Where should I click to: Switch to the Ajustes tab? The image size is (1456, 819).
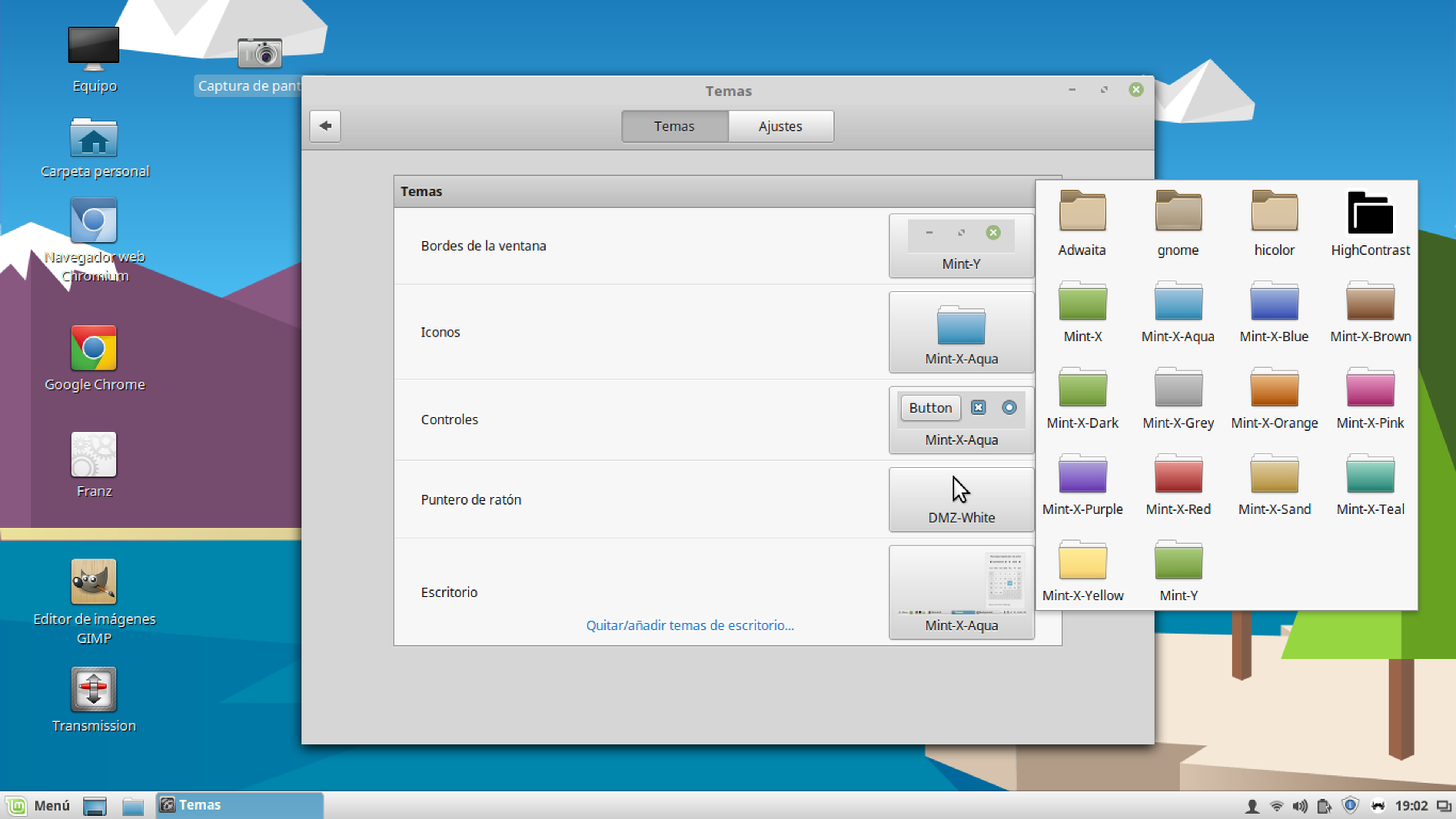coord(780,126)
